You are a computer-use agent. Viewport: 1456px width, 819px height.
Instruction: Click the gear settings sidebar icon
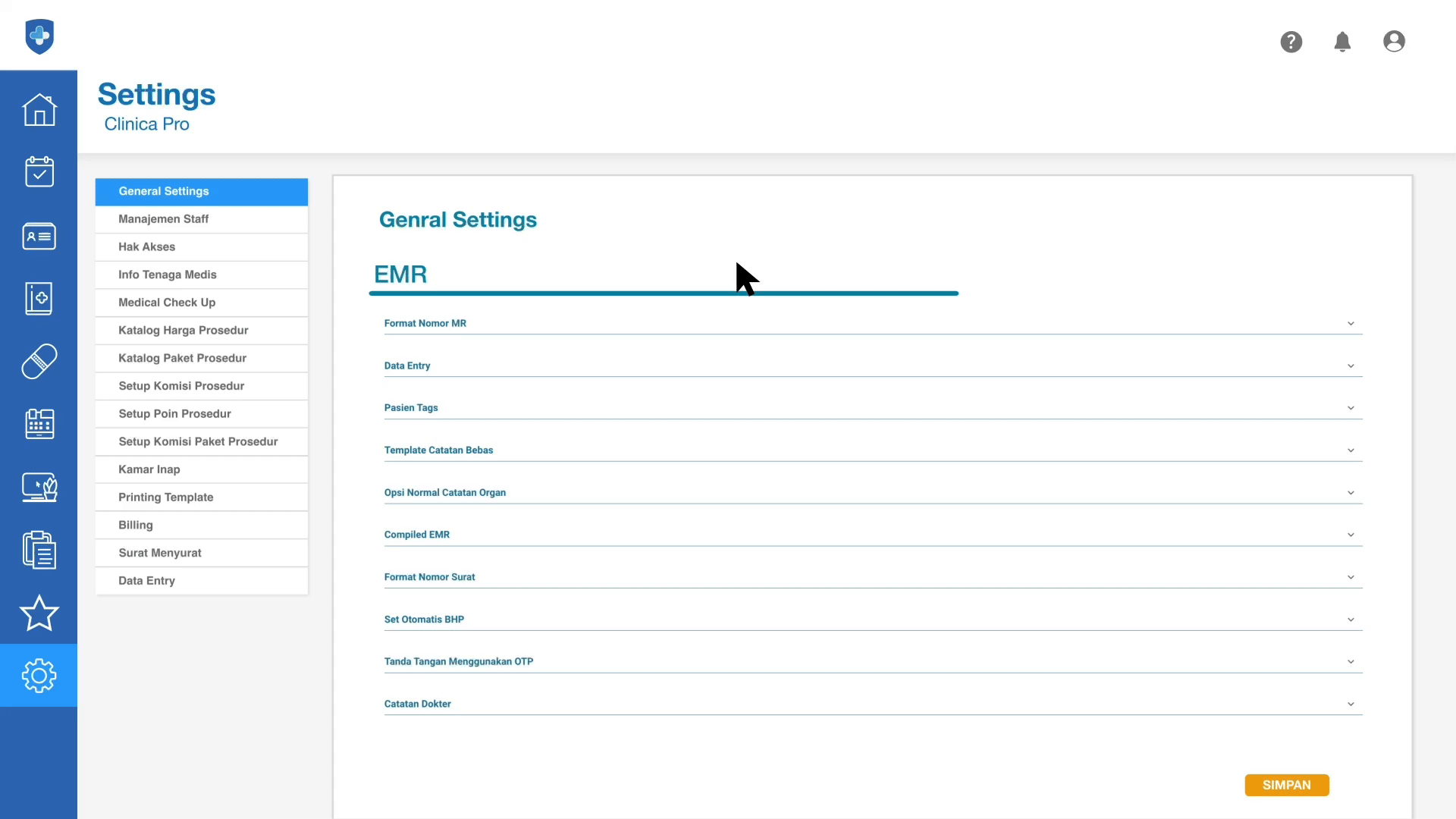pos(39,676)
